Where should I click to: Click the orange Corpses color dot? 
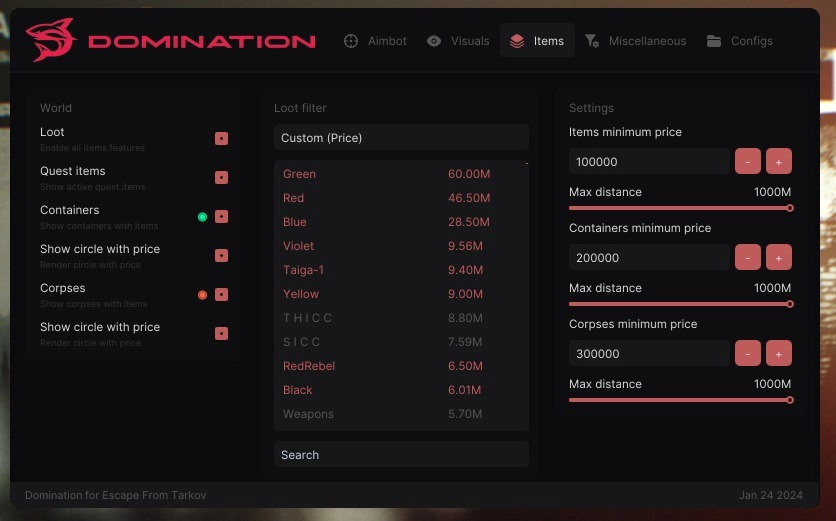pos(202,295)
